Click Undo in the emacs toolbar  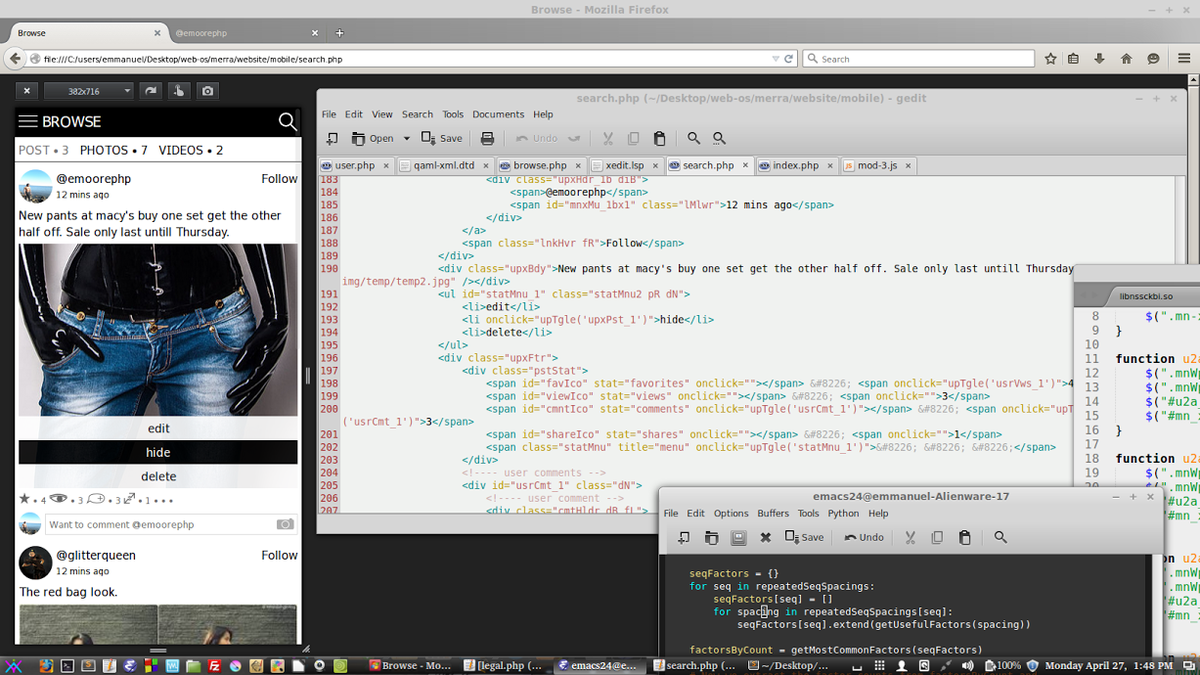click(x=864, y=537)
